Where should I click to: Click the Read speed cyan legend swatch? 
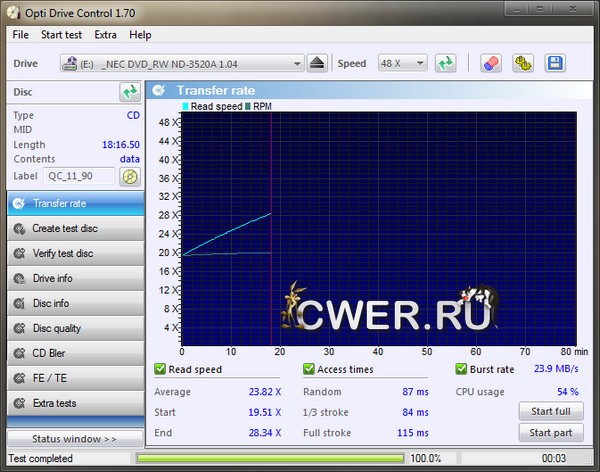click(185, 106)
